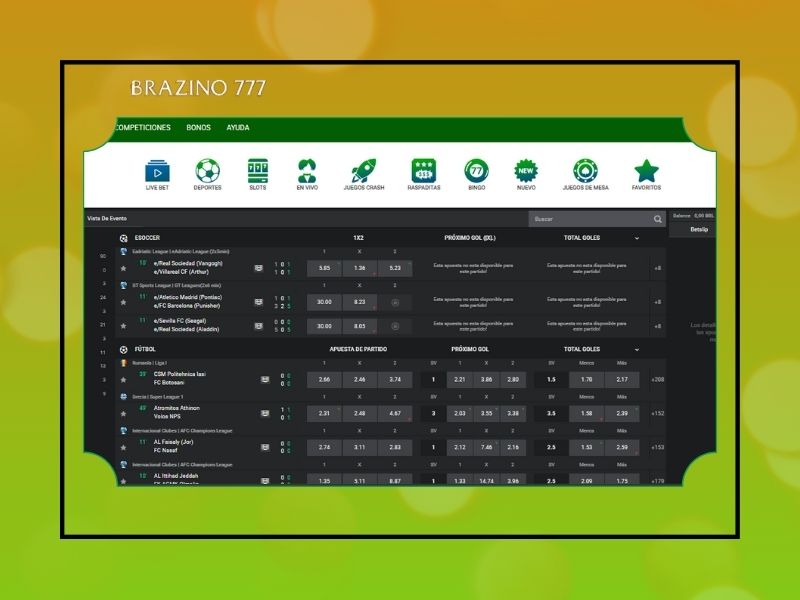The height and width of the screenshot is (600, 800).
Task: Open pitch view for e/Sevilla FC match
Action: 259,326
